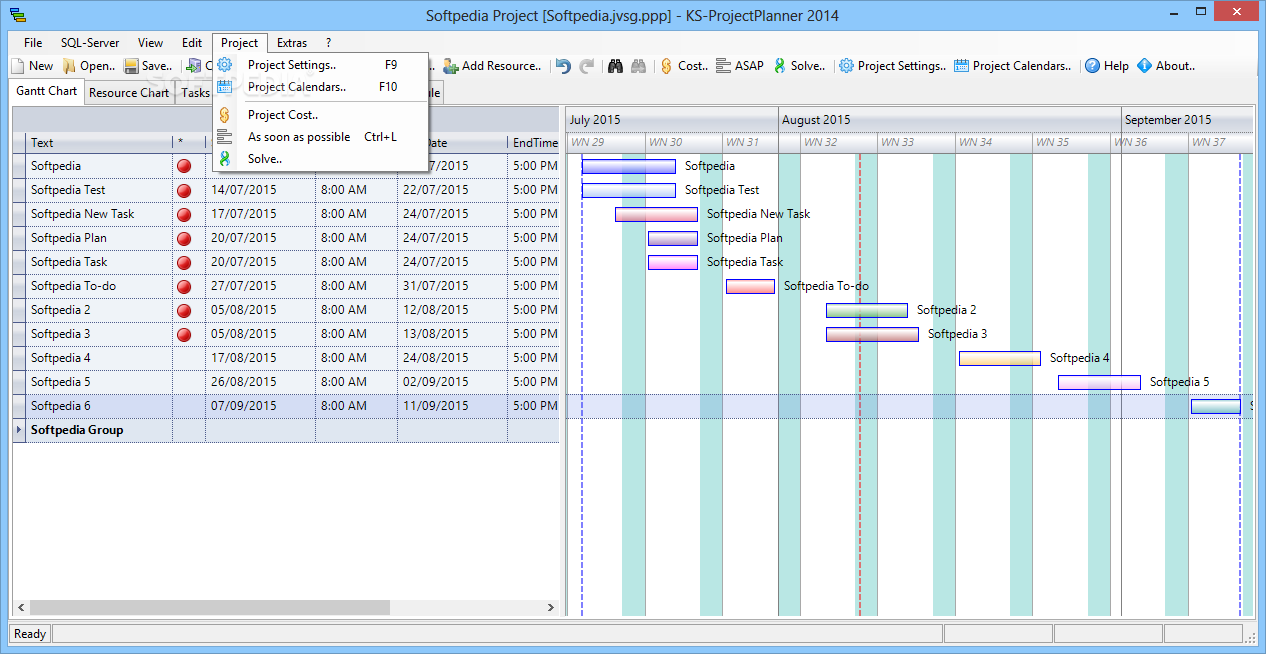Open a project file from toolbar
This screenshot has height=654, width=1266.
(89, 66)
